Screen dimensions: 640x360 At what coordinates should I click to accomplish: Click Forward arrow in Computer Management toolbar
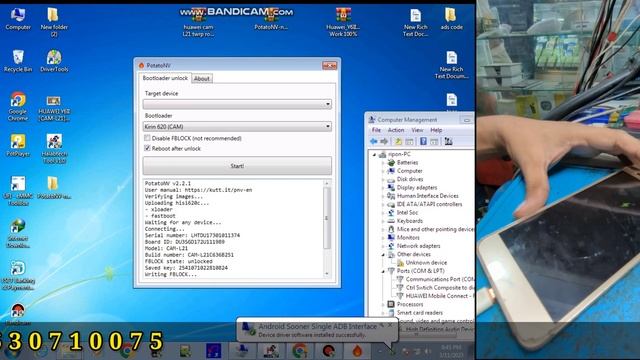[x=384, y=141]
